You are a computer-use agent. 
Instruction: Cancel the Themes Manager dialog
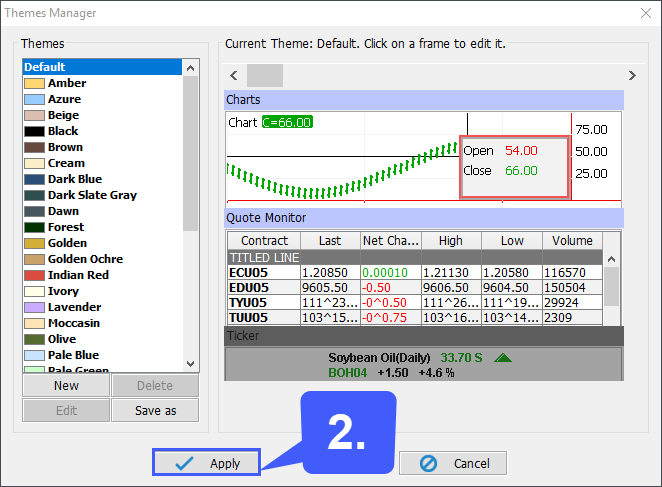(x=453, y=463)
